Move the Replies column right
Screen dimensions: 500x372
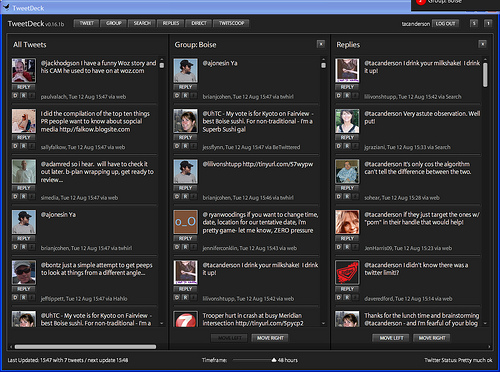click(x=432, y=338)
